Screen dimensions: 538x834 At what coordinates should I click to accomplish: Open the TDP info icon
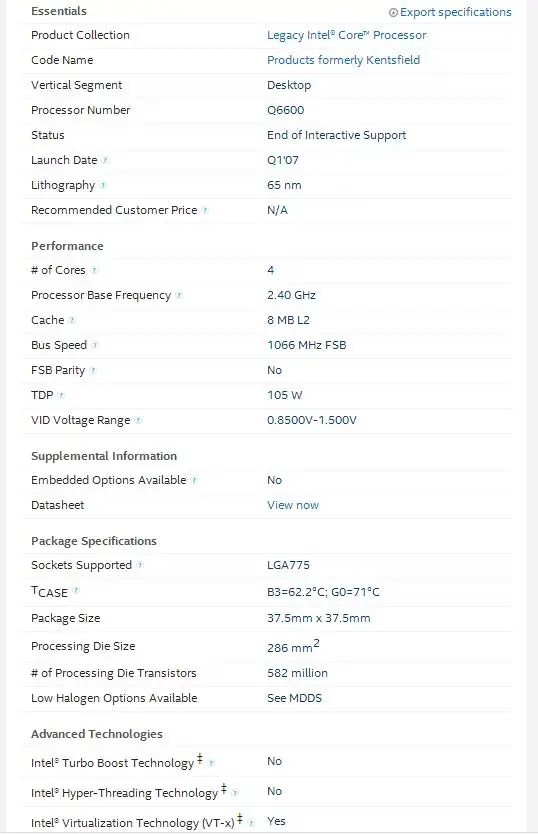click(x=61, y=395)
